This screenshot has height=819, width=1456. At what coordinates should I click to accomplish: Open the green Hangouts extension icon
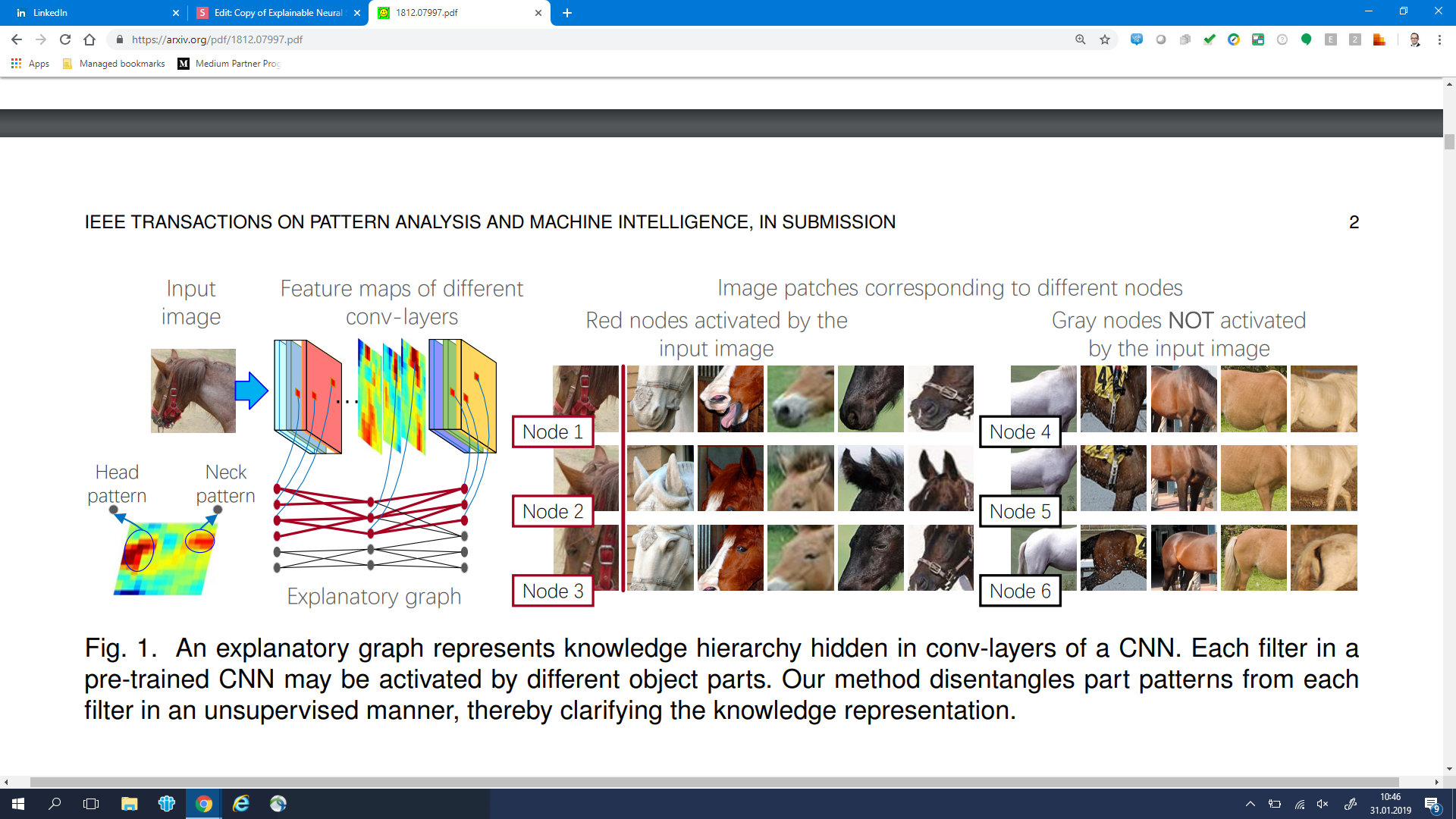1306,39
